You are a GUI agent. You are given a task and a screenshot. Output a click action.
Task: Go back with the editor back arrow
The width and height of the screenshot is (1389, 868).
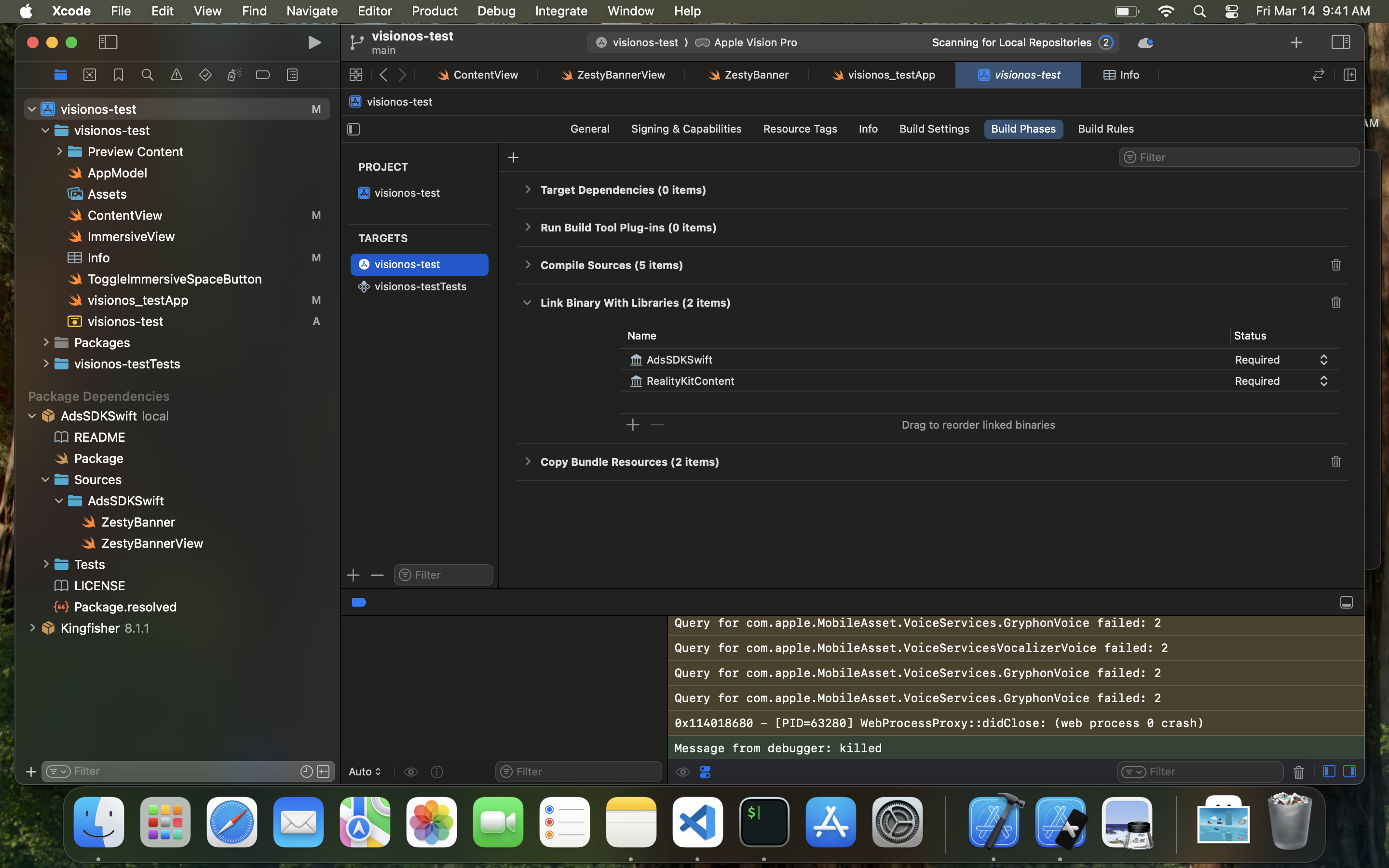tap(383, 75)
